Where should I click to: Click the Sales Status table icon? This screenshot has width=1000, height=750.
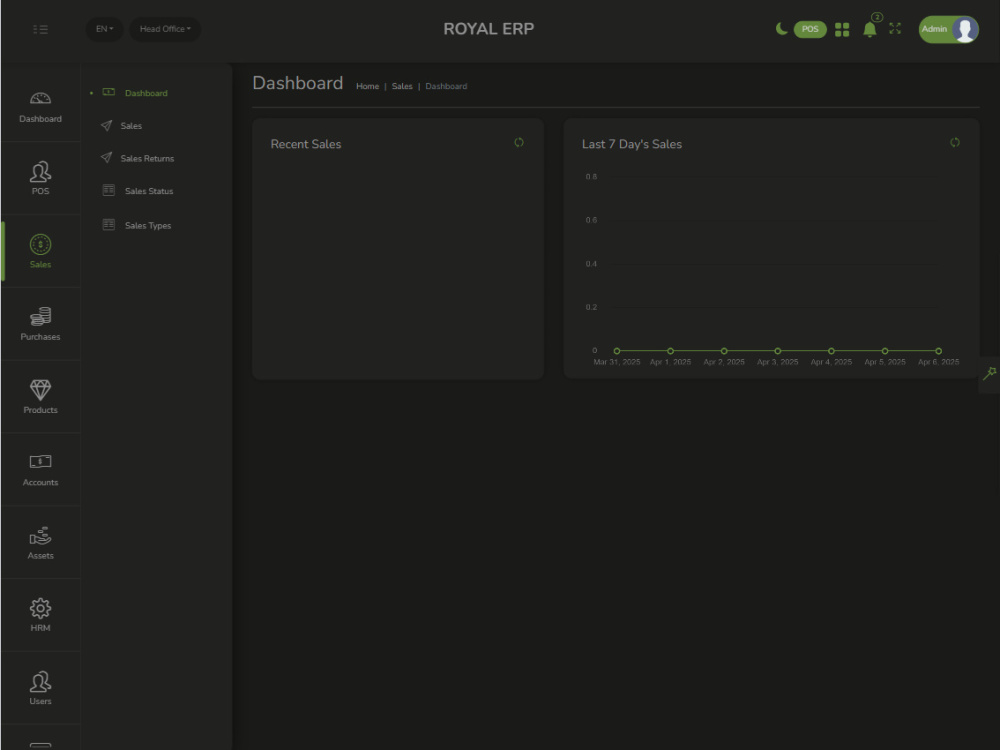pos(109,190)
